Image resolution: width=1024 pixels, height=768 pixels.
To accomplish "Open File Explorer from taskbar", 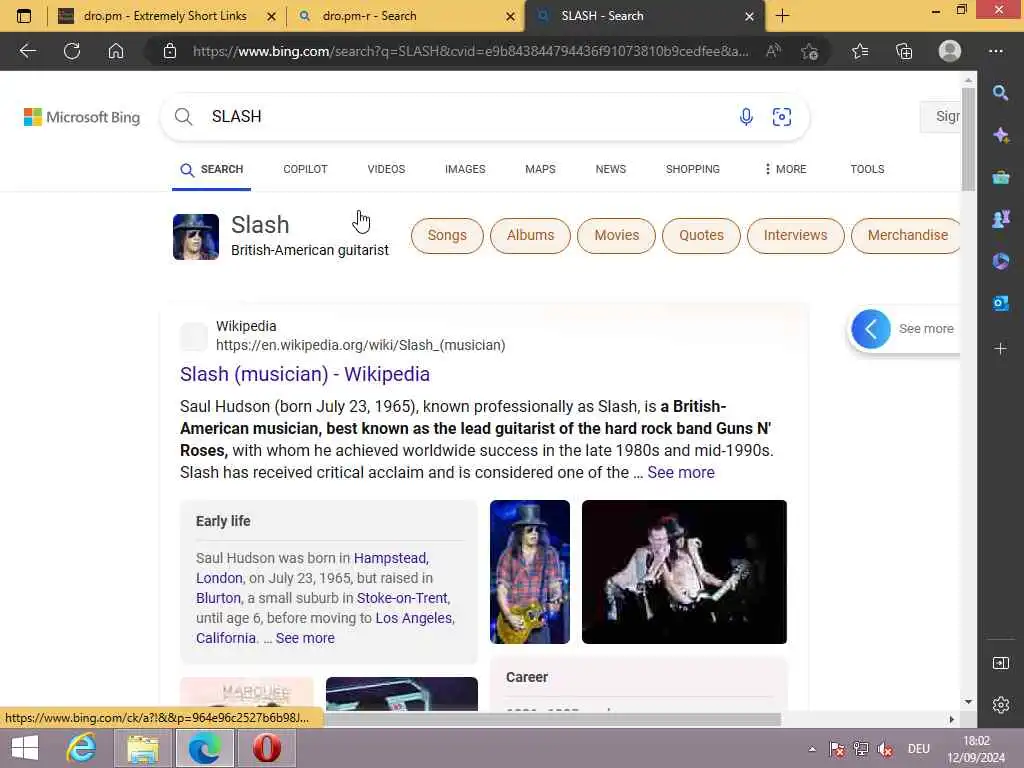I will (x=142, y=748).
